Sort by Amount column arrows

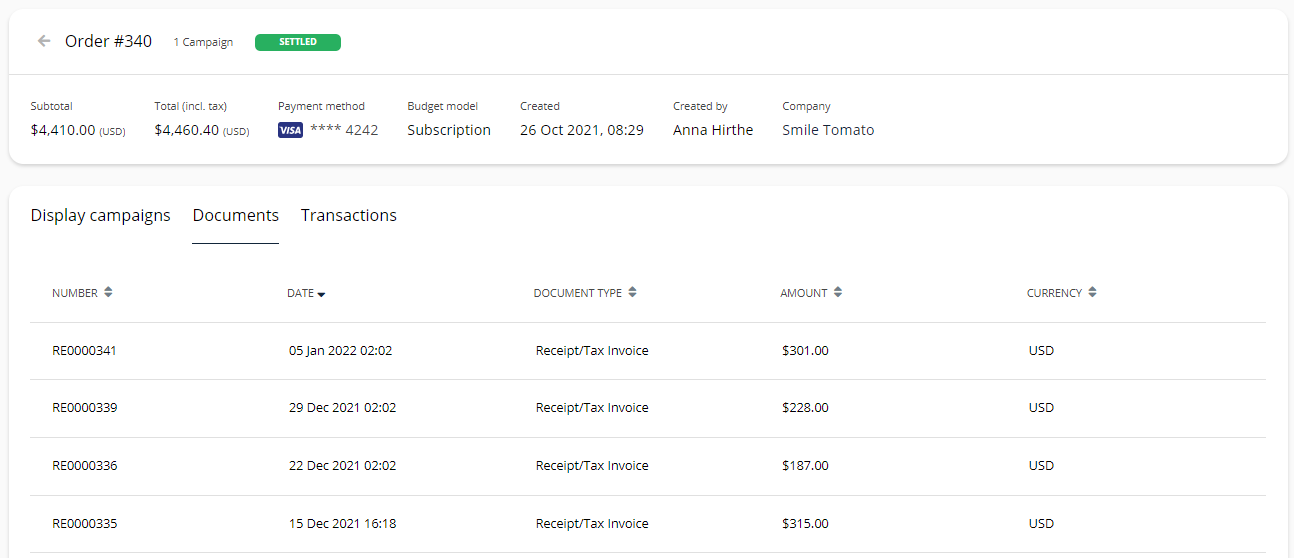tap(838, 293)
